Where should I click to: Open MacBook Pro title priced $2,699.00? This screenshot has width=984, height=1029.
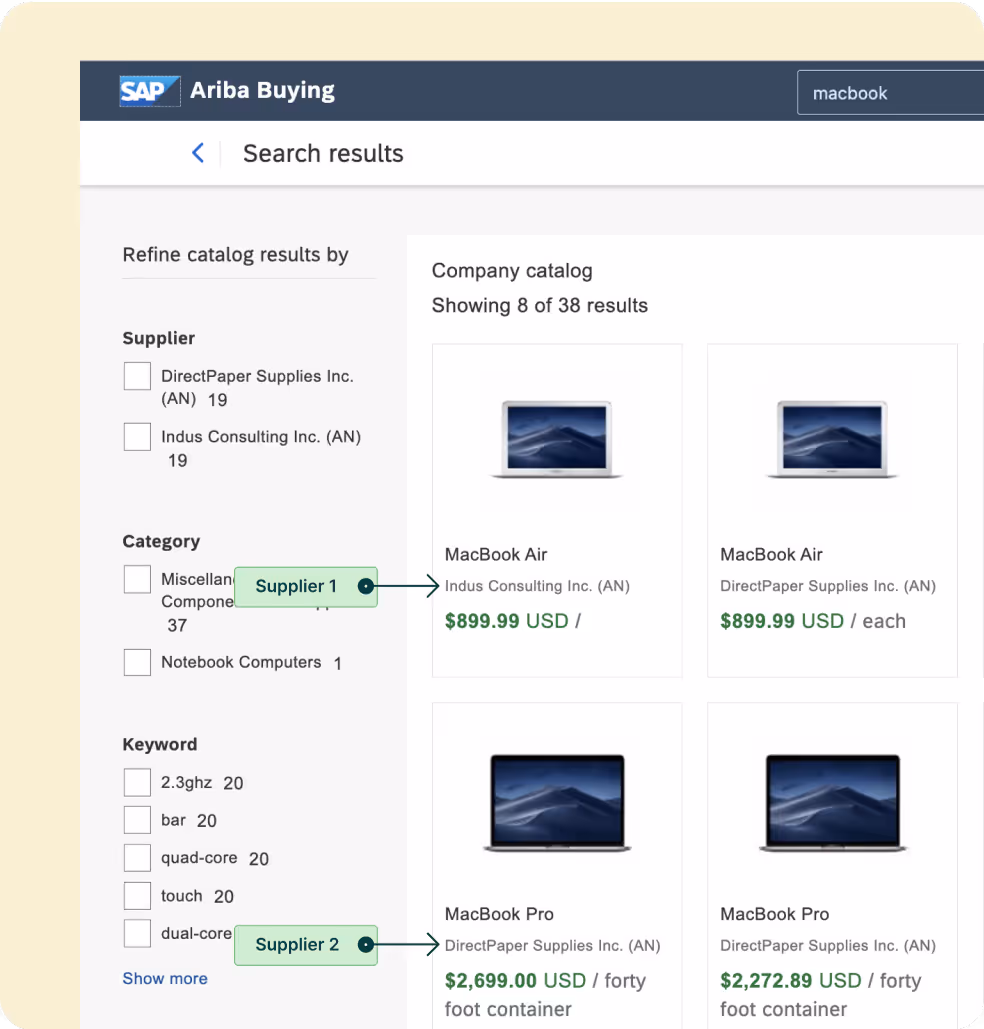(x=499, y=914)
